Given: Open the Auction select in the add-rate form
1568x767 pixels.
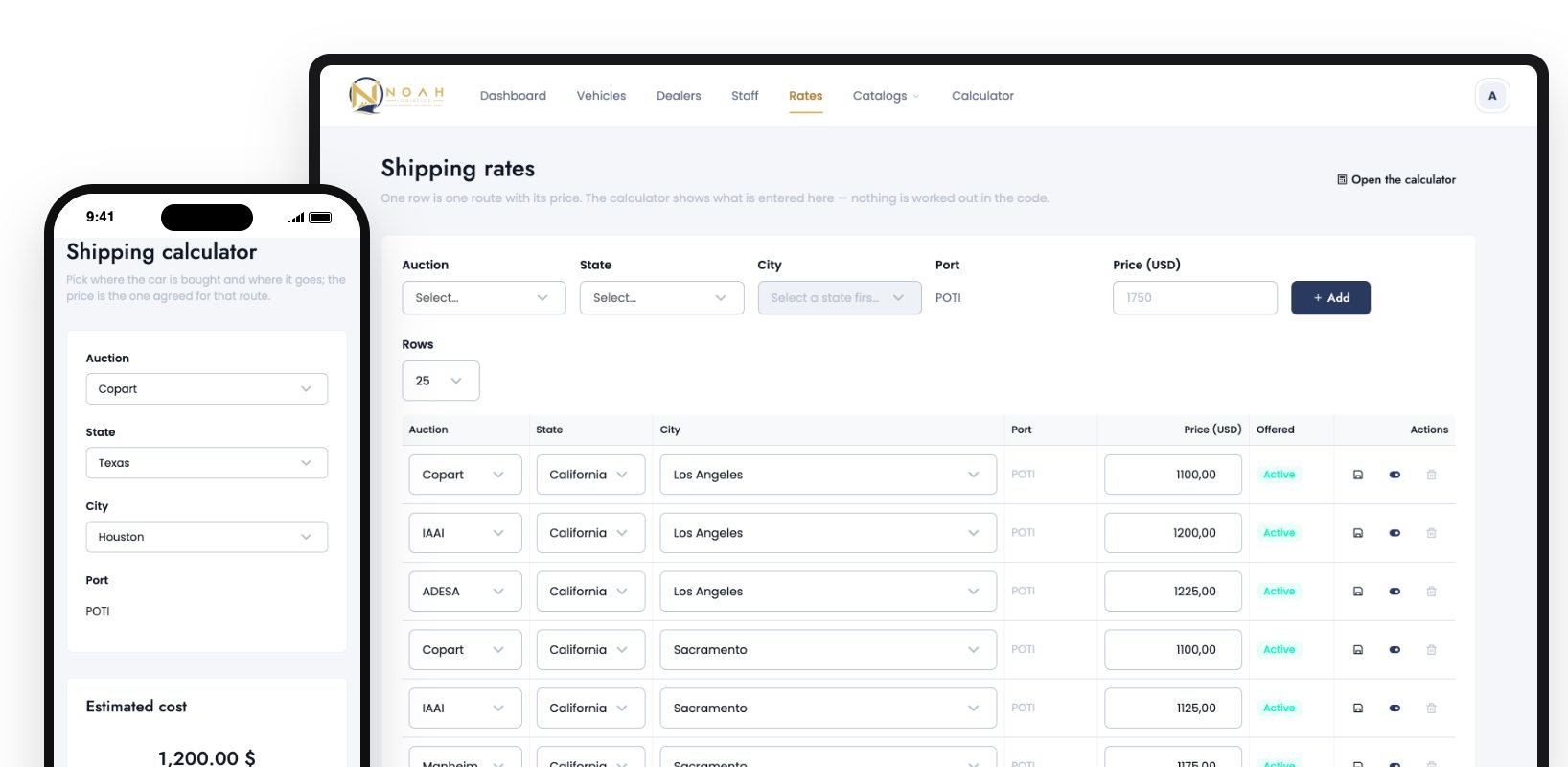Looking at the screenshot, I should click(x=484, y=298).
